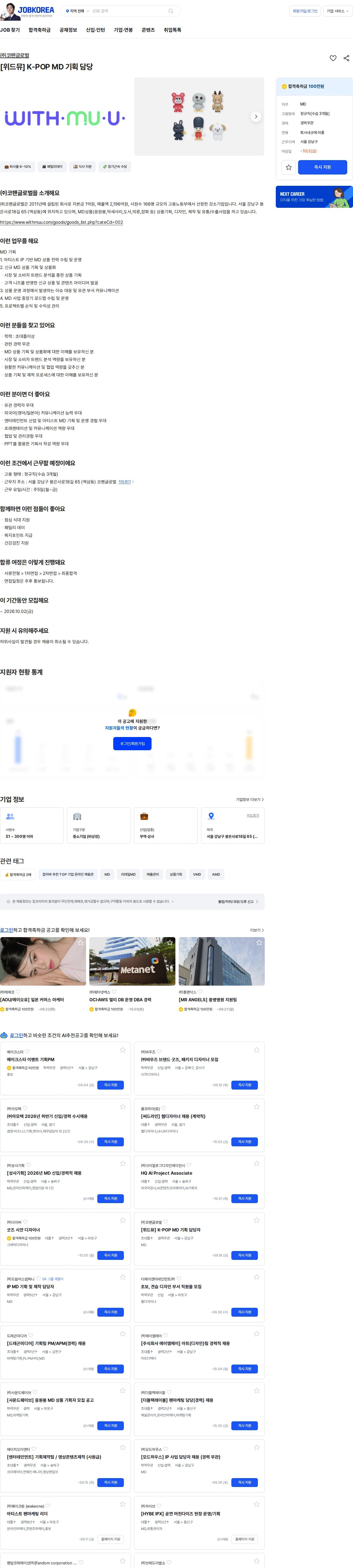This screenshot has height=1568, width=353.
Task: Star the 바우즈 브랜드 굿즈 listing
Action: 257,1050
